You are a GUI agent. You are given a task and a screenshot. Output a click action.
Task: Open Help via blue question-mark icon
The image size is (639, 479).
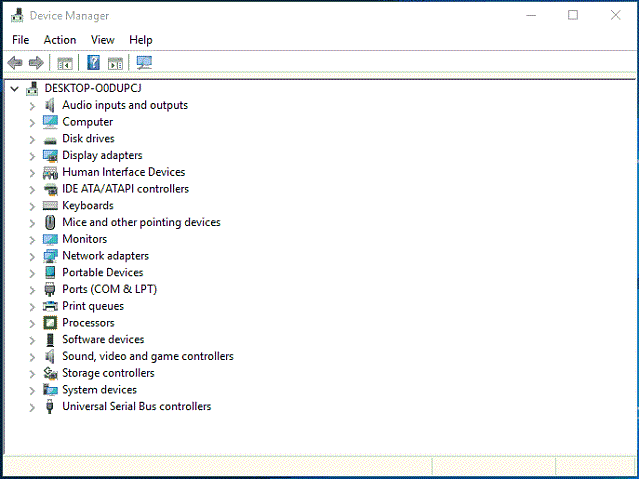(x=93, y=63)
